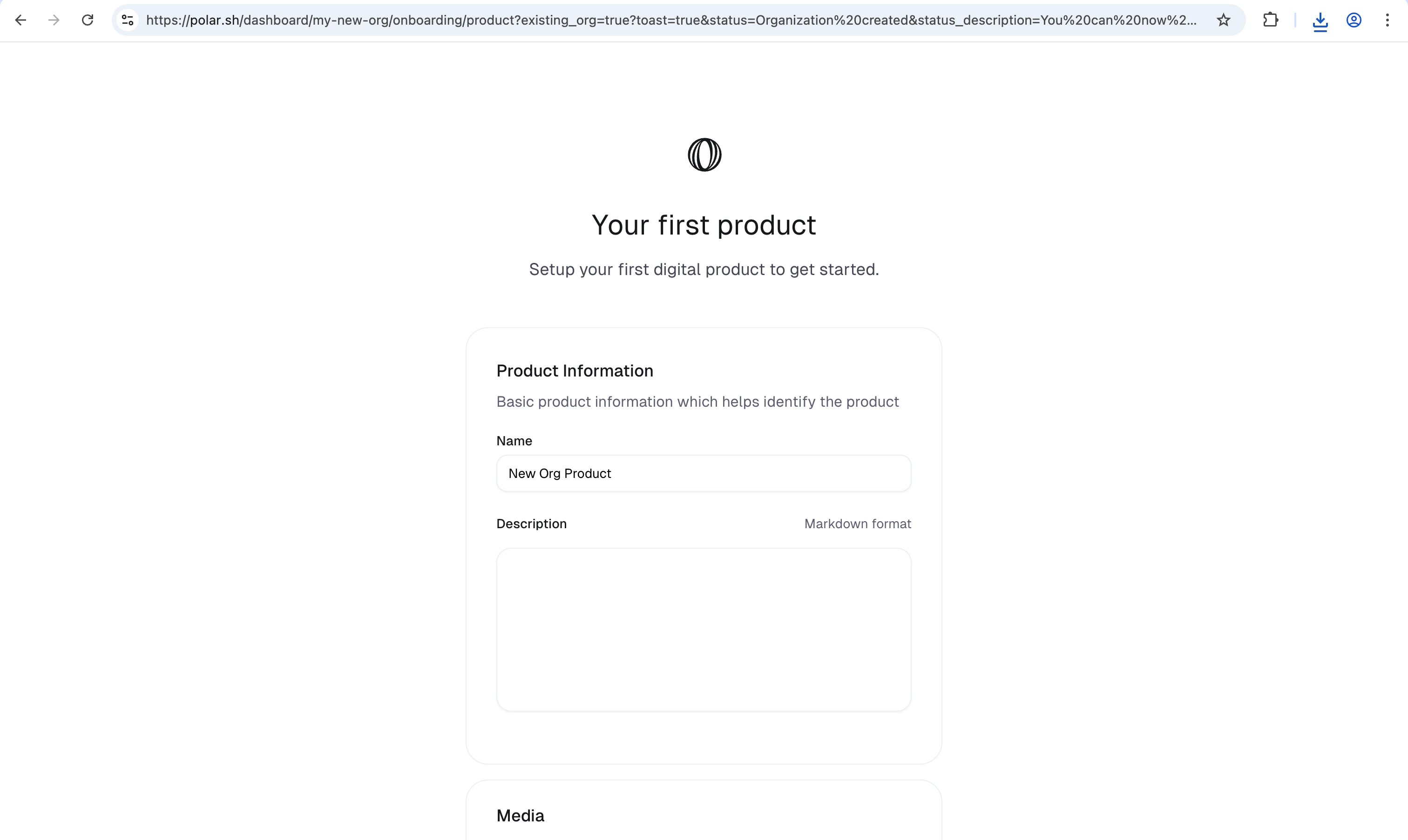Click the Media section heading
1408x840 pixels.
tap(520, 815)
